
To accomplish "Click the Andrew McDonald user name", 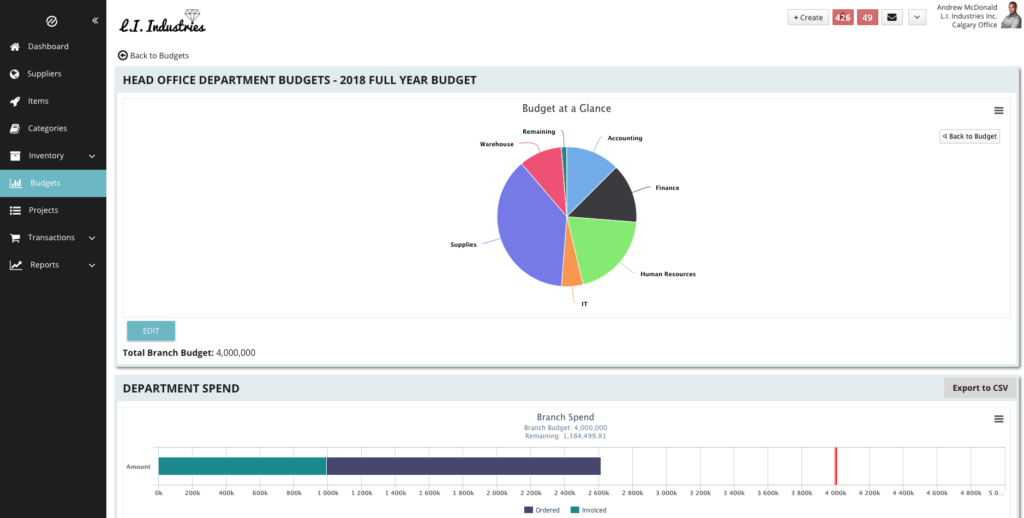I will 967,7.
